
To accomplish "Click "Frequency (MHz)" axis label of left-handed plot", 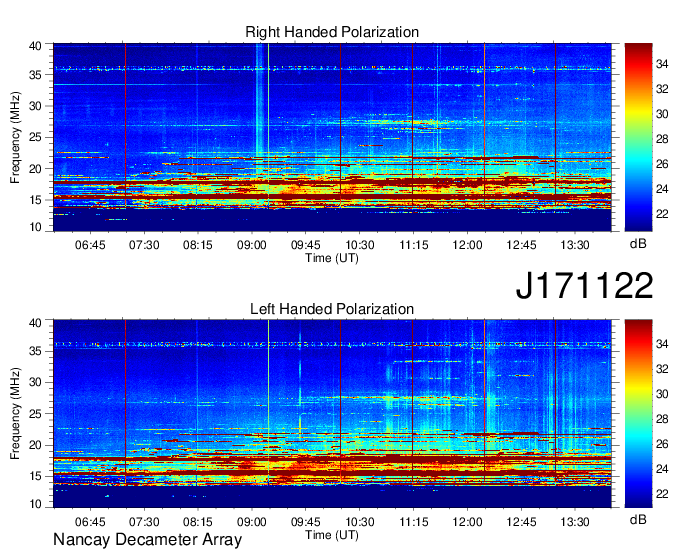I will coord(15,414).
